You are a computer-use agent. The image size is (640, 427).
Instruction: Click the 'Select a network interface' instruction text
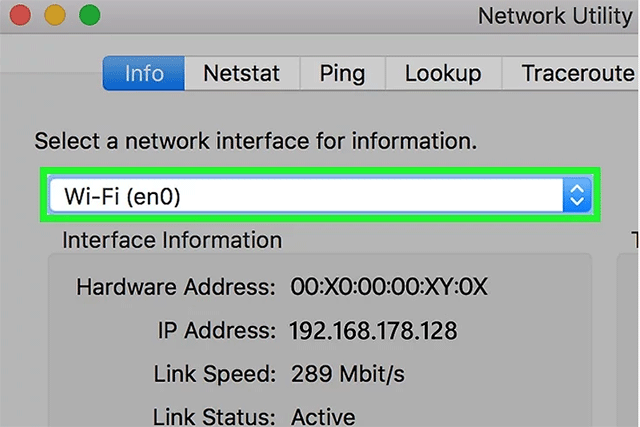[x=256, y=141]
